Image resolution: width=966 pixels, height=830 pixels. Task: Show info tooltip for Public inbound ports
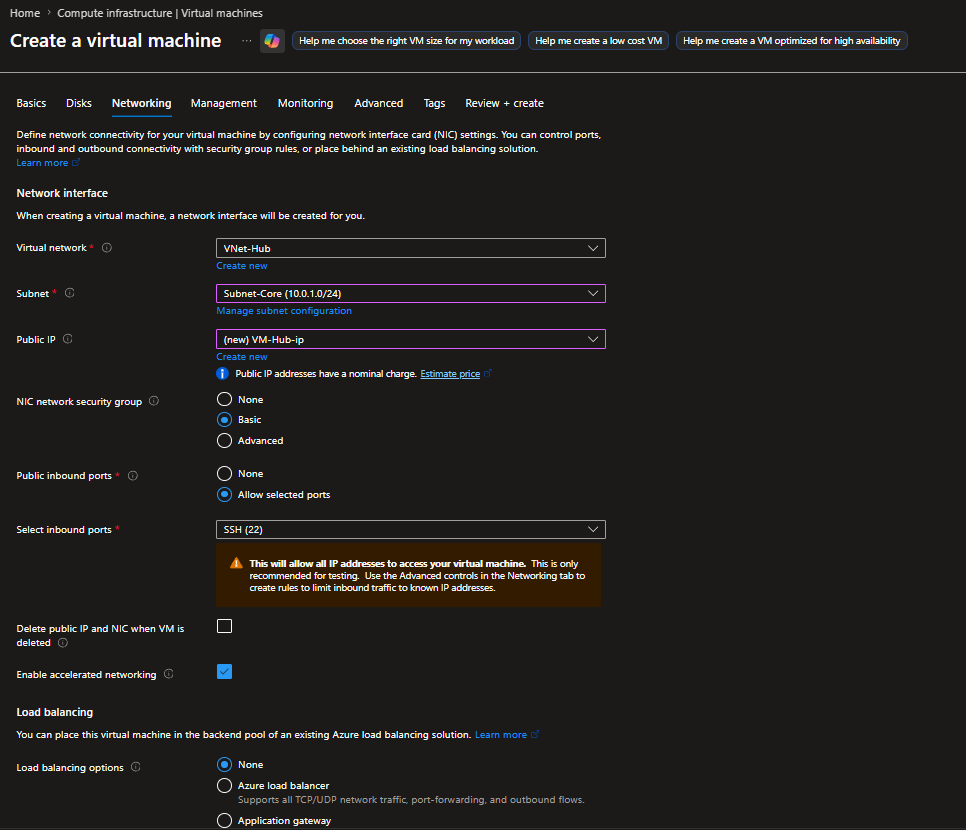coord(133,476)
